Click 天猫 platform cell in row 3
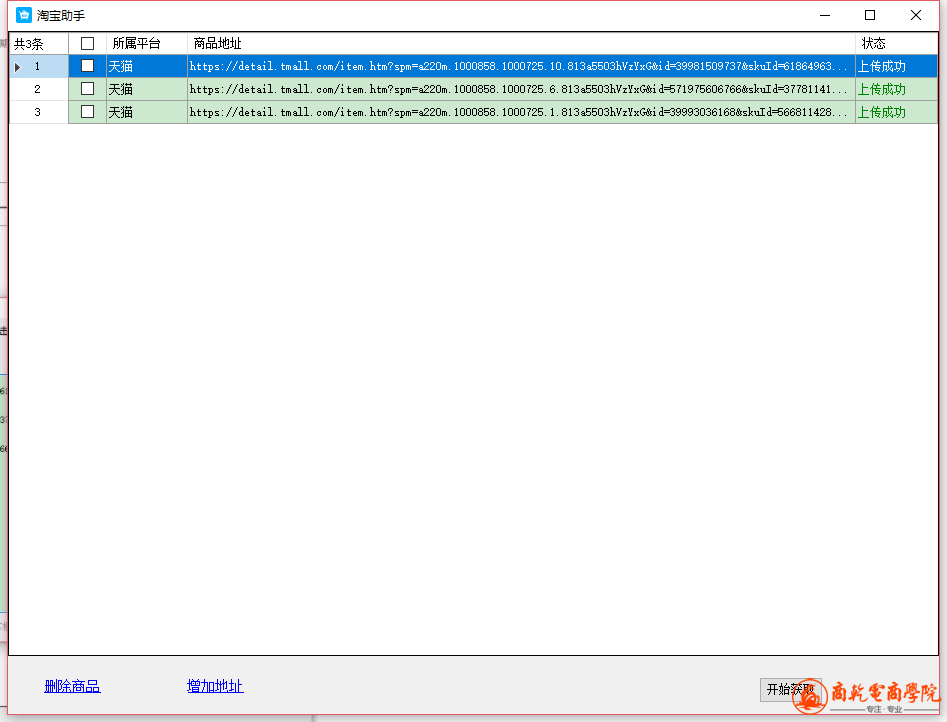Screen dimensions: 947x722 point(147,112)
